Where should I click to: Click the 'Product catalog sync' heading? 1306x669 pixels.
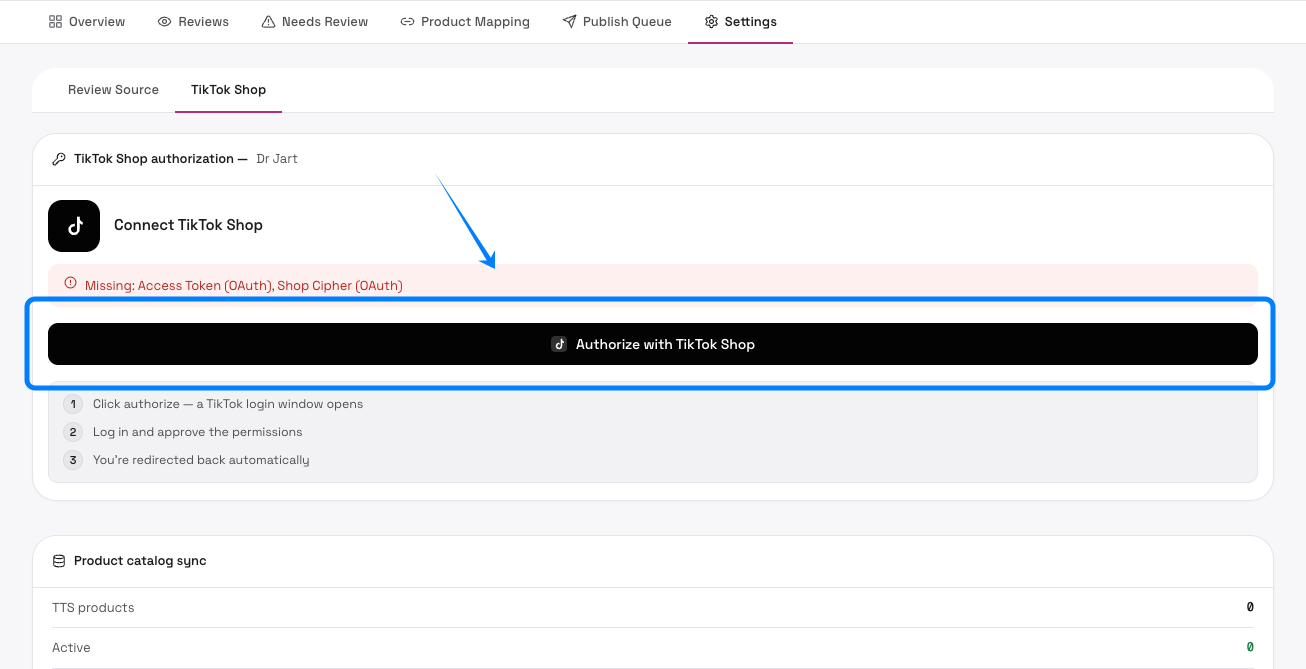click(140, 561)
